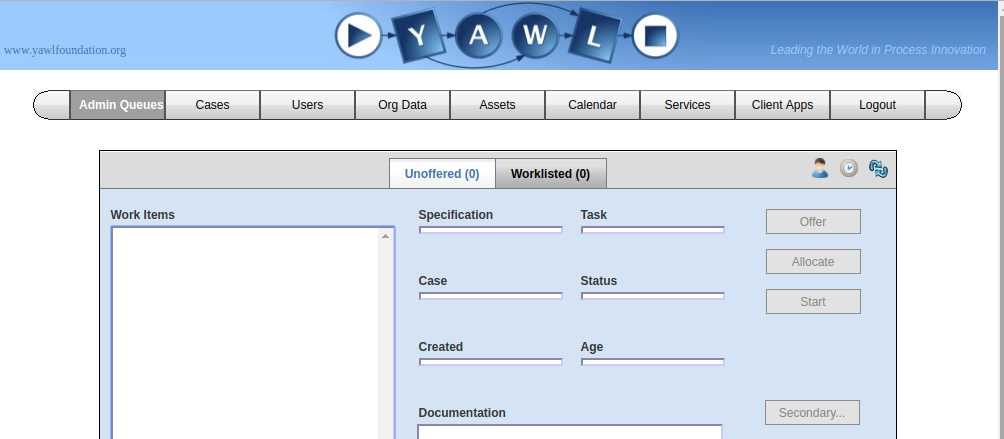Open the Admin Queues menu
This screenshot has width=1004, height=439.
(117, 105)
